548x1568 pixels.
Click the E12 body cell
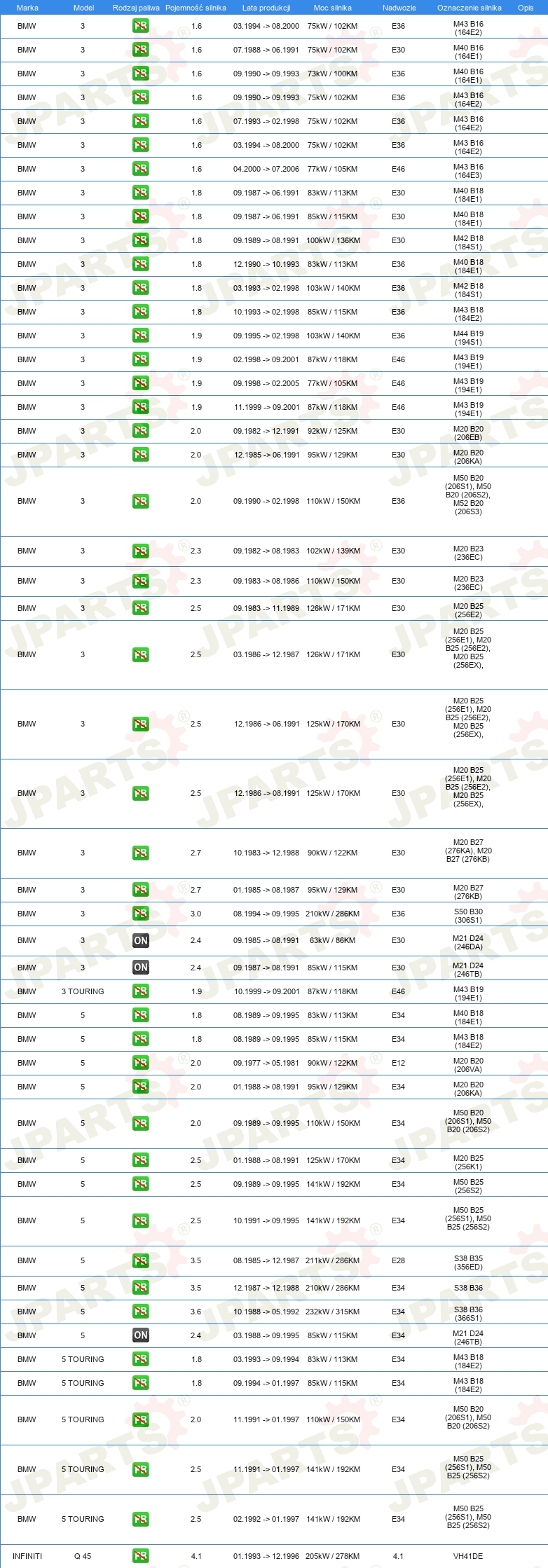click(x=398, y=1063)
